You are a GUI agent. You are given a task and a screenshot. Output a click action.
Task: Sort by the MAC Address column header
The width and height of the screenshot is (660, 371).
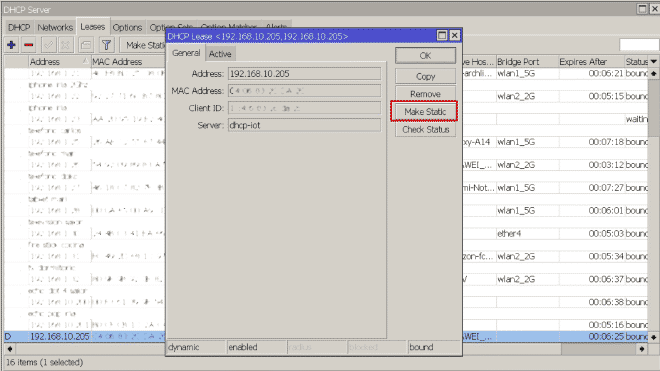[x=128, y=61]
